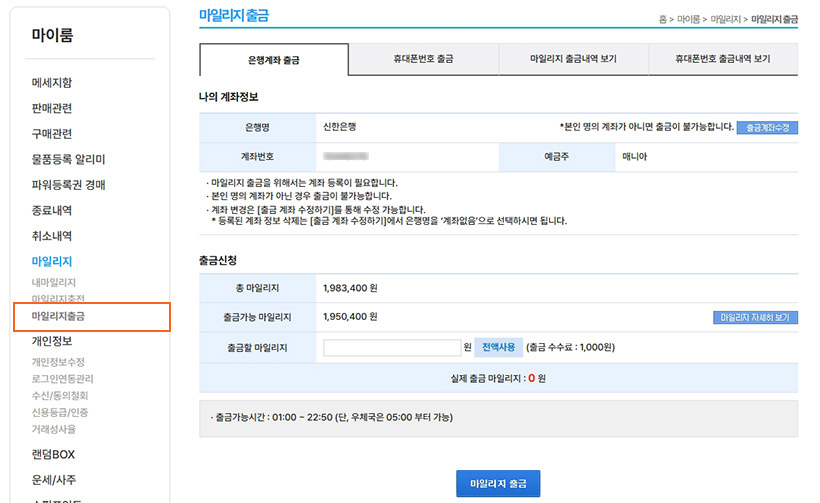Viewport: 820px width, 503px height.
Task: Click the 홈 breadcrumb link
Action: tap(663, 19)
